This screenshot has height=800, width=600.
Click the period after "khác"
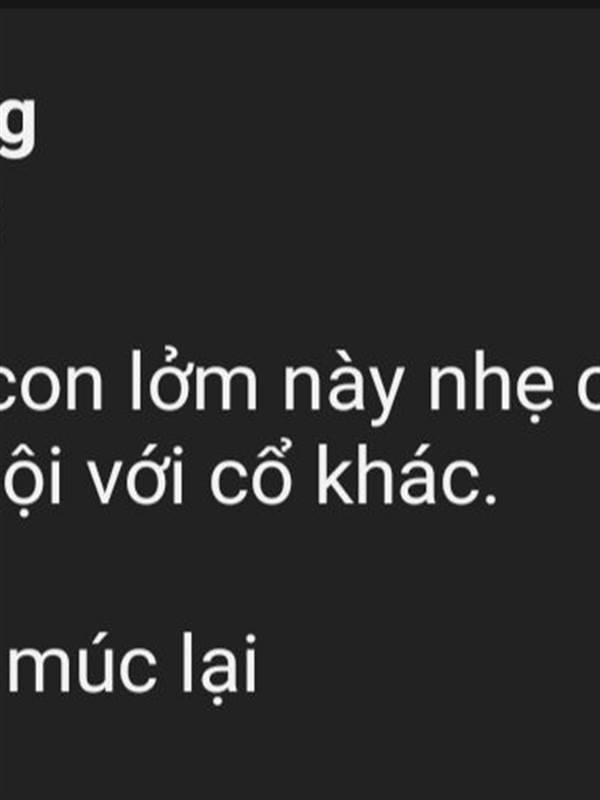(491, 499)
